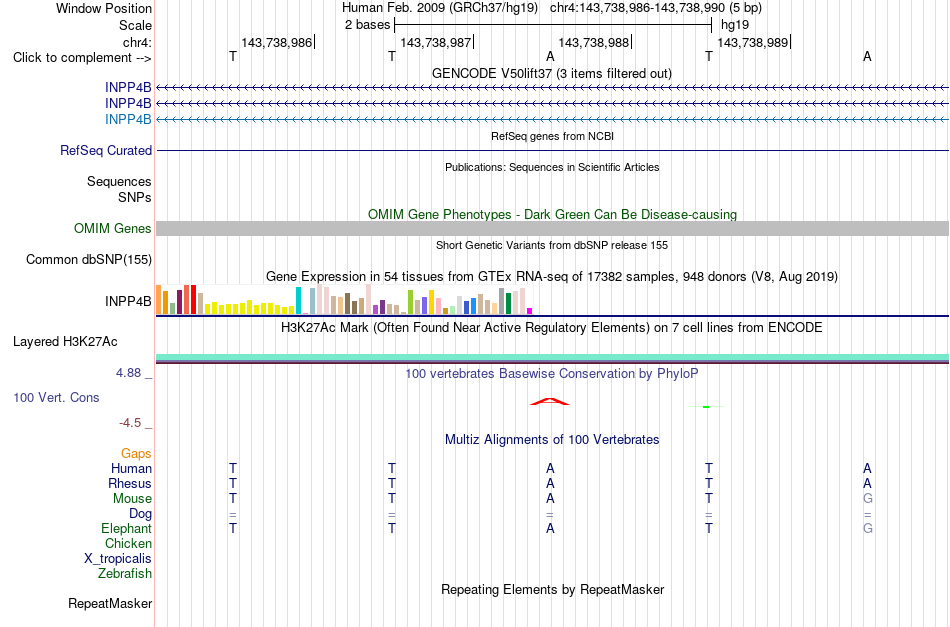The width and height of the screenshot is (950, 627).
Task: Click the 'Publications: Sequences in Scientific Articles' title
Action: point(552,167)
